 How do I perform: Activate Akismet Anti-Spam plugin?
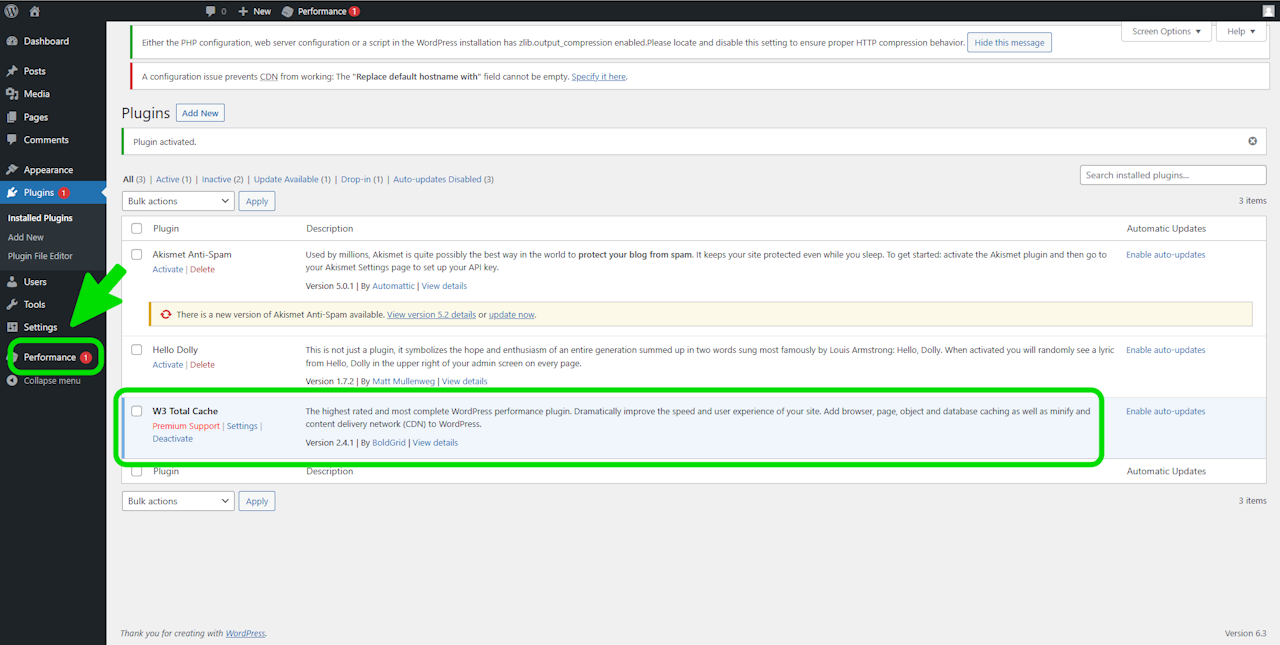[168, 269]
